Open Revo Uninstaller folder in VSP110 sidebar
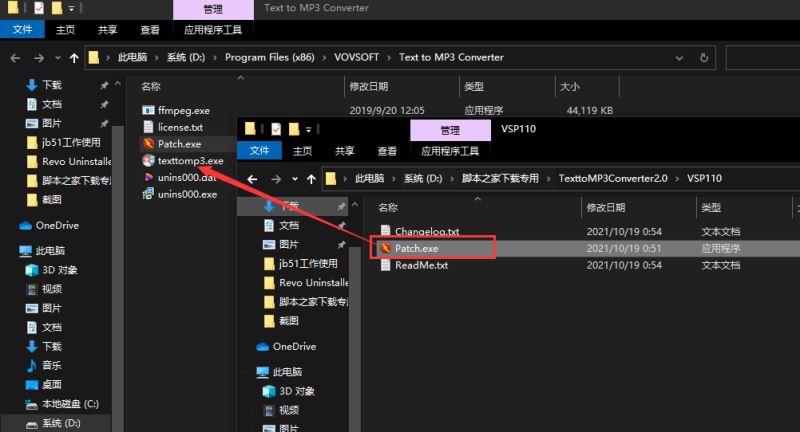 (x=306, y=283)
